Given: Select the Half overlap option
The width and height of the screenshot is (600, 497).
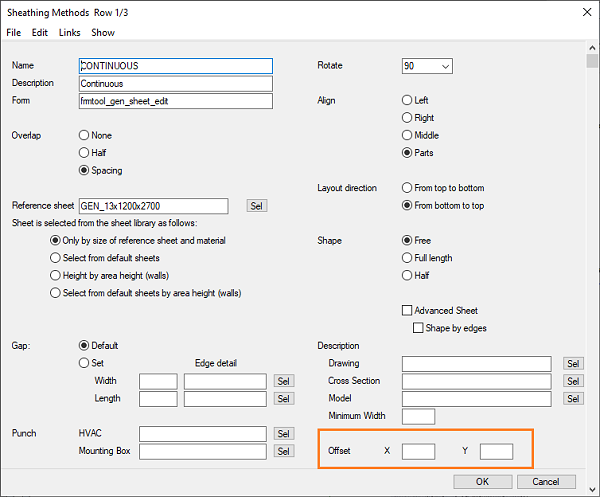Looking at the screenshot, I should pos(84,153).
